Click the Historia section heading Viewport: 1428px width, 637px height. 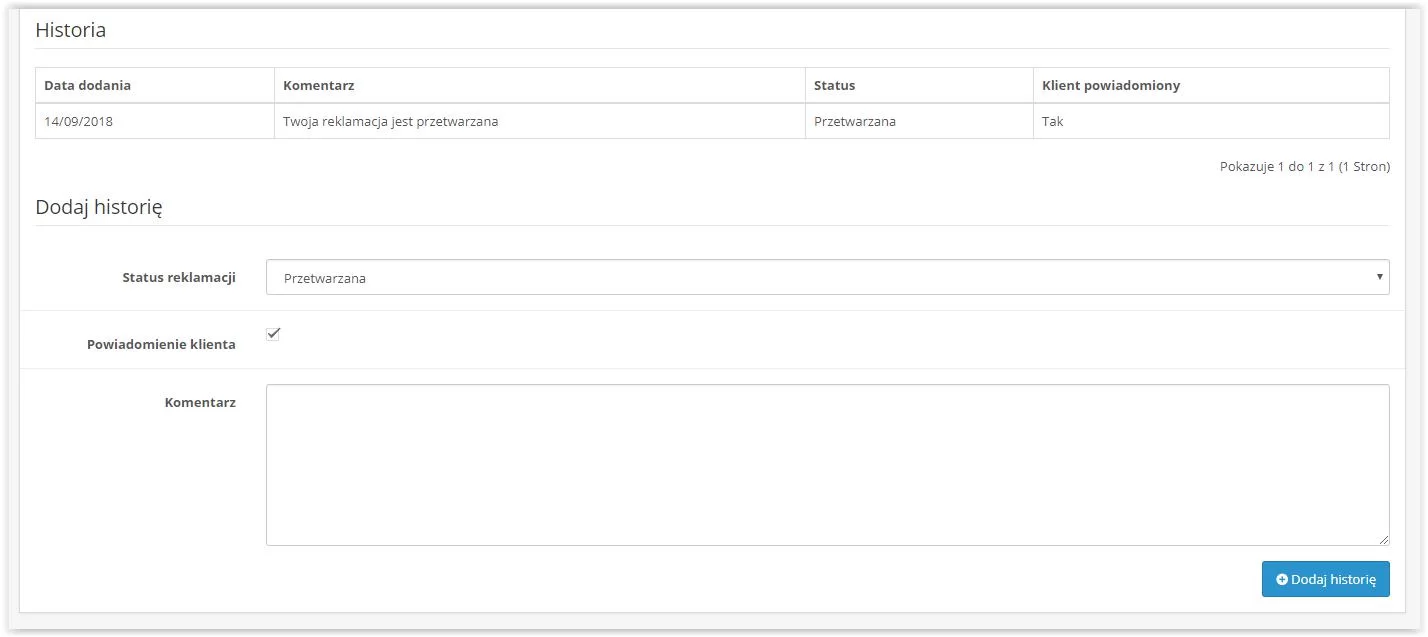point(70,30)
